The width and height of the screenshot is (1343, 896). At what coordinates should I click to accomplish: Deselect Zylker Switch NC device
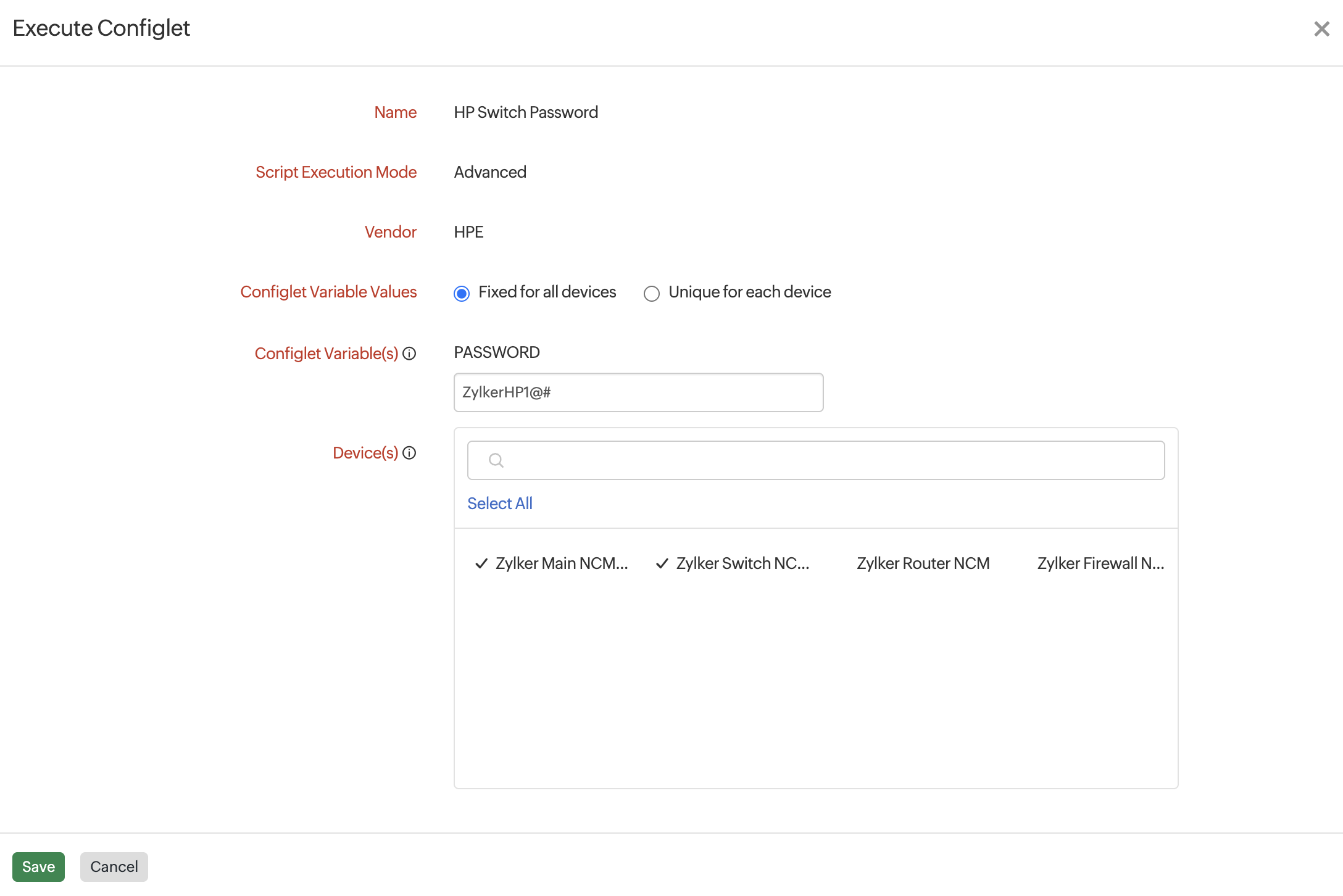click(742, 563)
